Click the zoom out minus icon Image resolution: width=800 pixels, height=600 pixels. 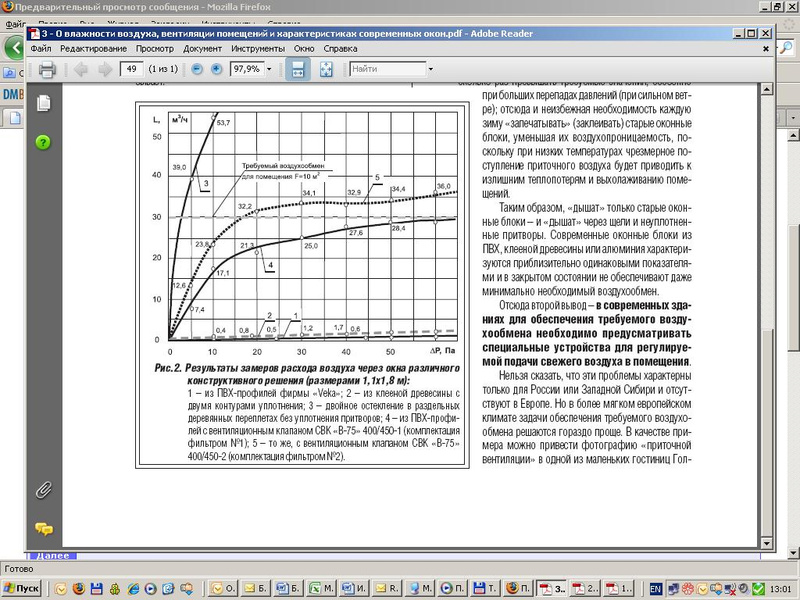click(197, 69)
